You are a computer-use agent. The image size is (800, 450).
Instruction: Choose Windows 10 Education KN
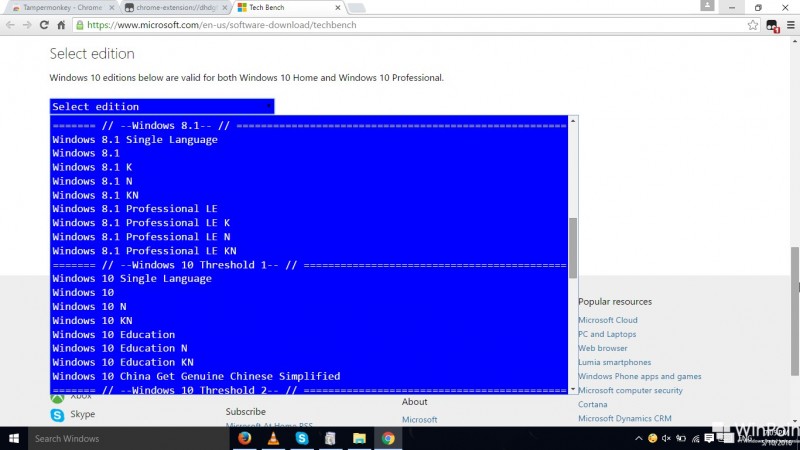point(309,362)
